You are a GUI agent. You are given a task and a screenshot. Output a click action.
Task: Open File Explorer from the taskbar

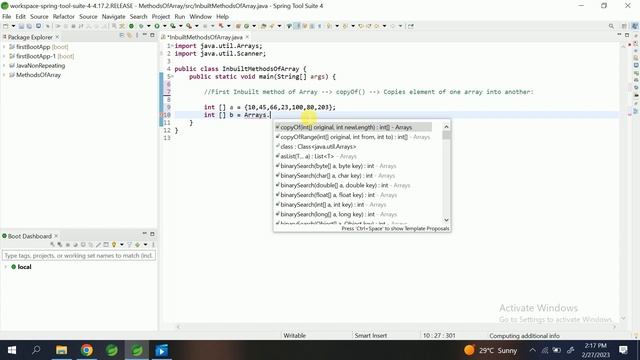click(62, 350)
